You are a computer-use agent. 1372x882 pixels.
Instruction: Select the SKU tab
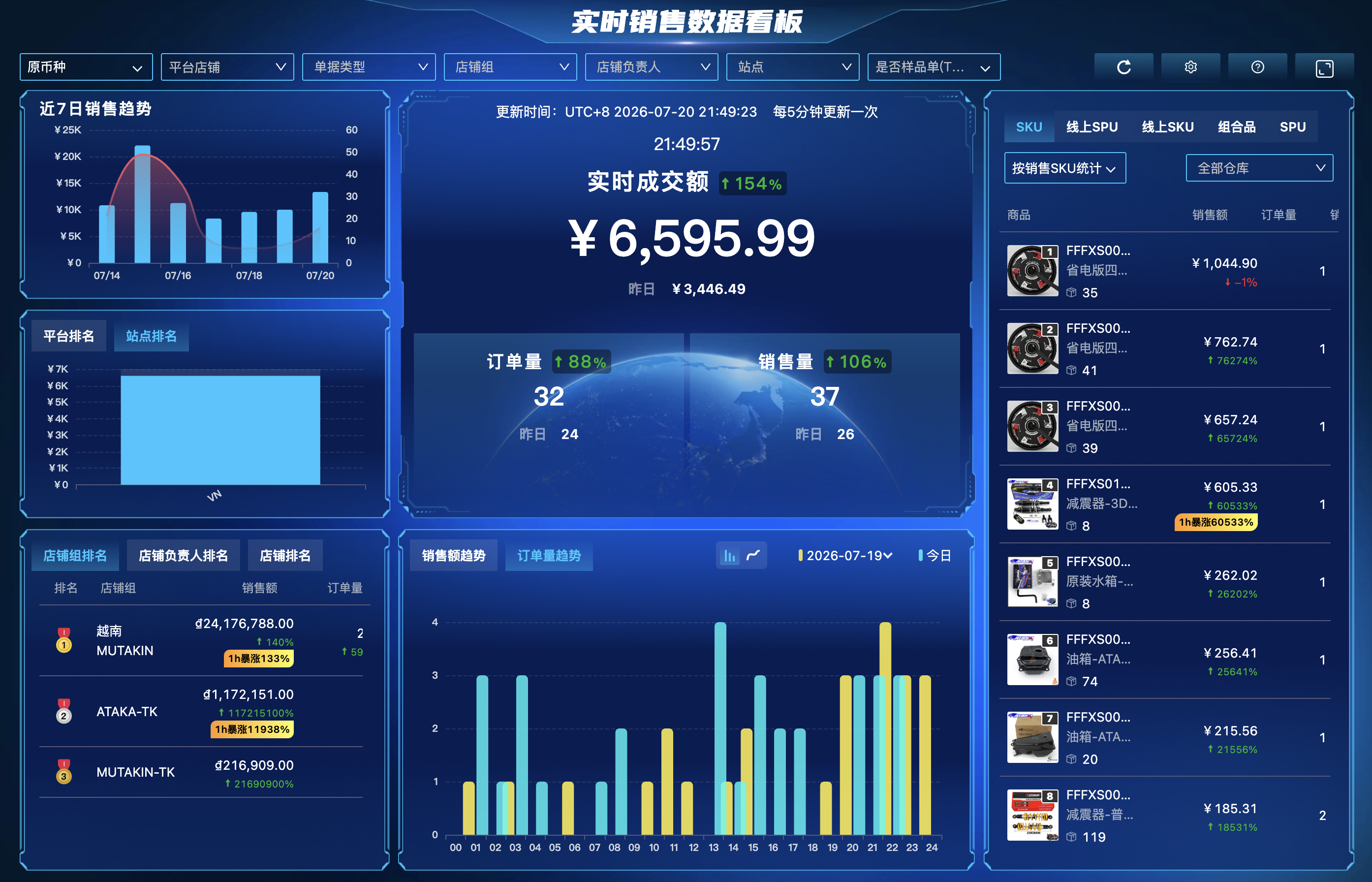pyautogui.click(x=1029, y=126)
